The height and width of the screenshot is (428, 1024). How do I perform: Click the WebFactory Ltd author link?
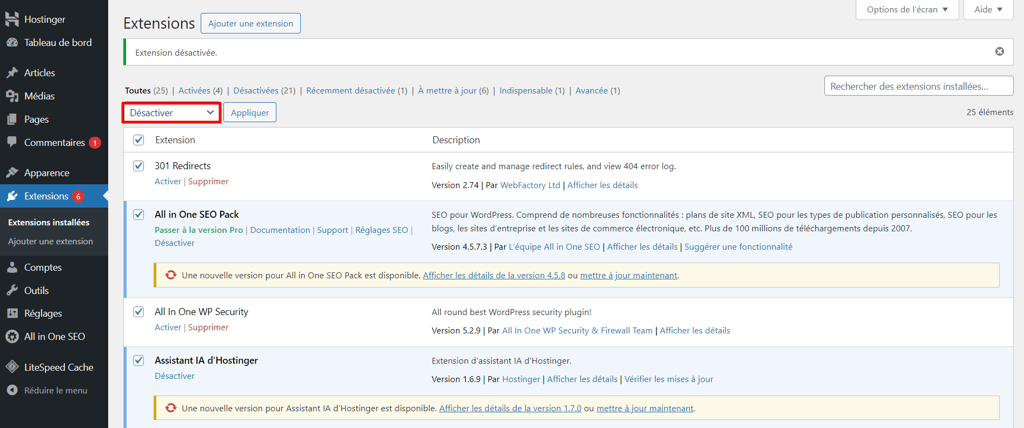point(530,185)
